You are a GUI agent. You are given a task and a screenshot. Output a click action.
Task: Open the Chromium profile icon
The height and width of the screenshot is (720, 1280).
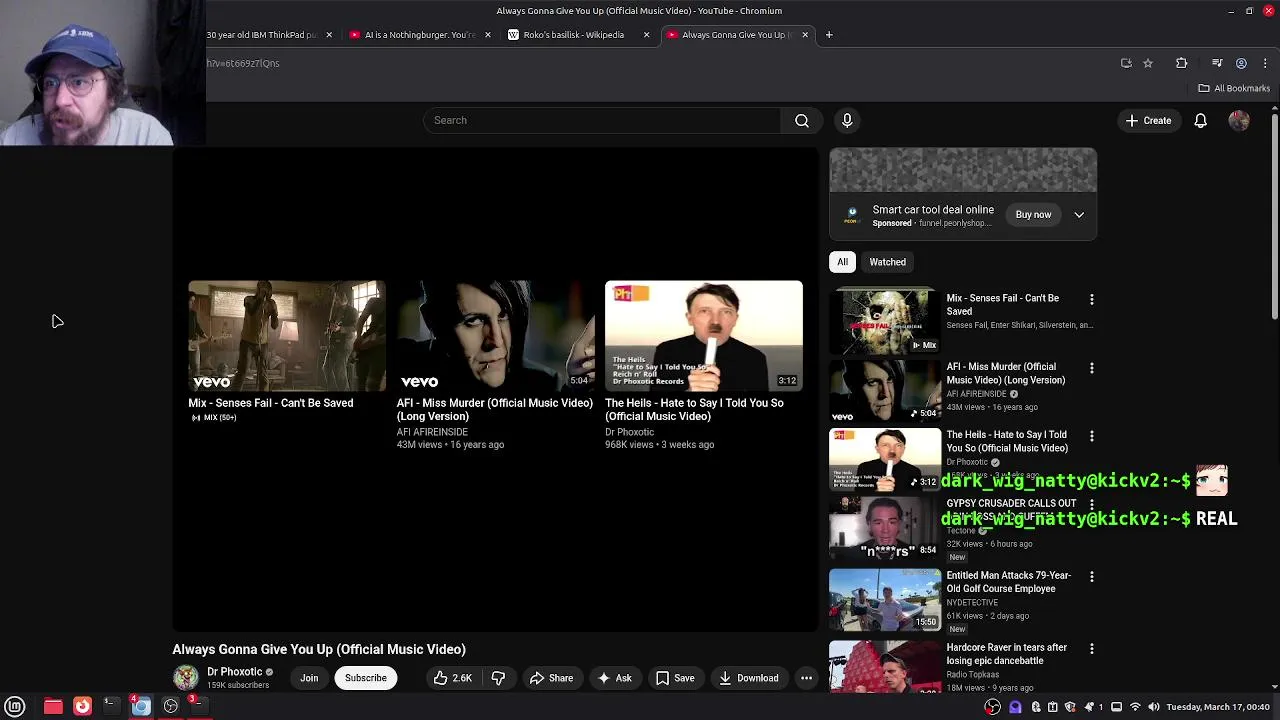tap(1241, 63)
